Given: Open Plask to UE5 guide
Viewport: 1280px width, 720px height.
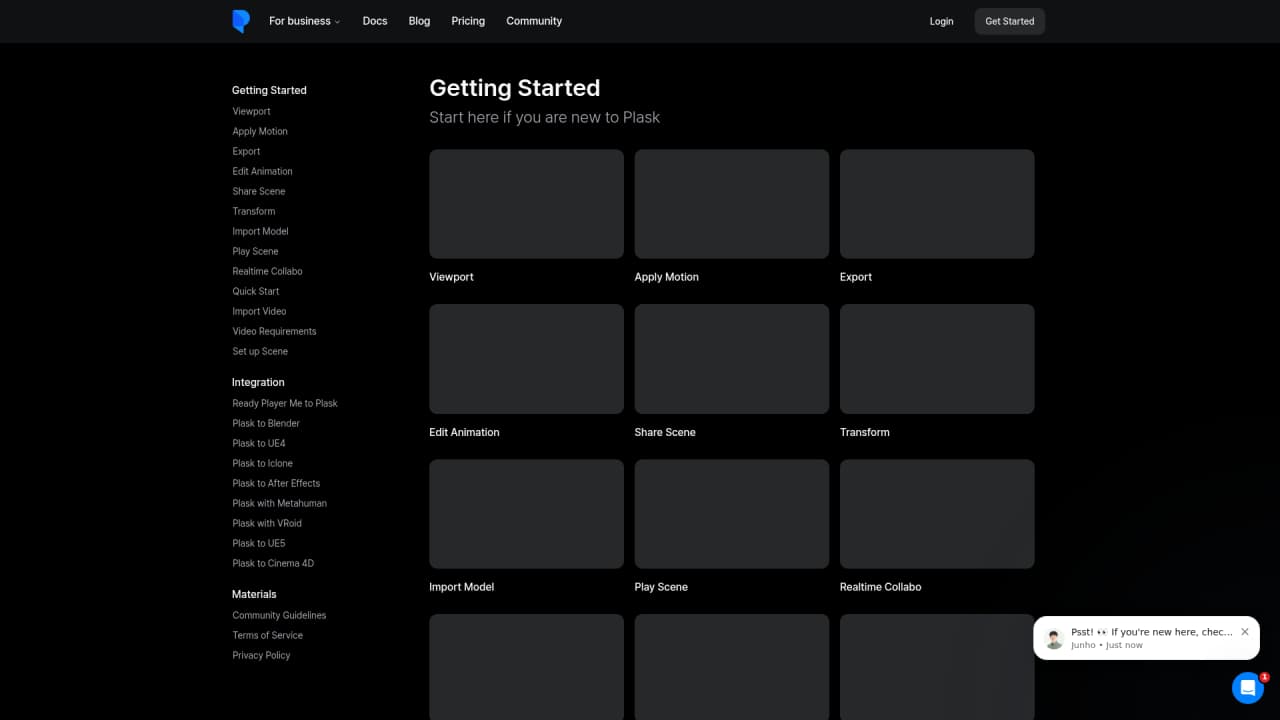Looking at the screenshot, I should tap(259, 543).
